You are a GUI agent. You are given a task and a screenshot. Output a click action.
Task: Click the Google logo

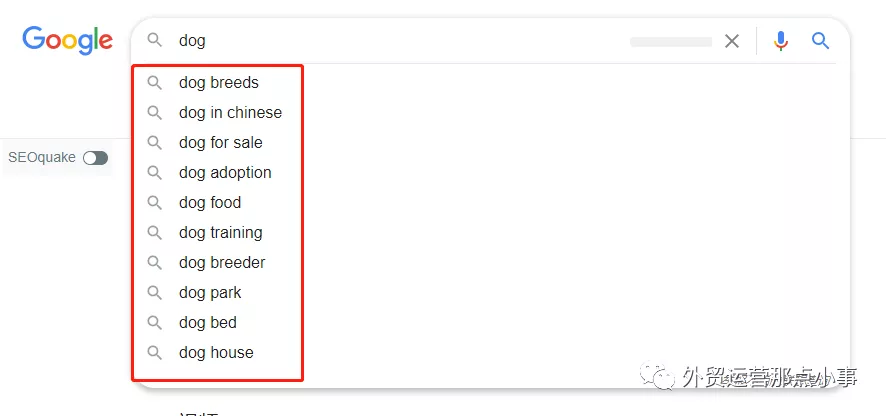[x=67, y=40]
